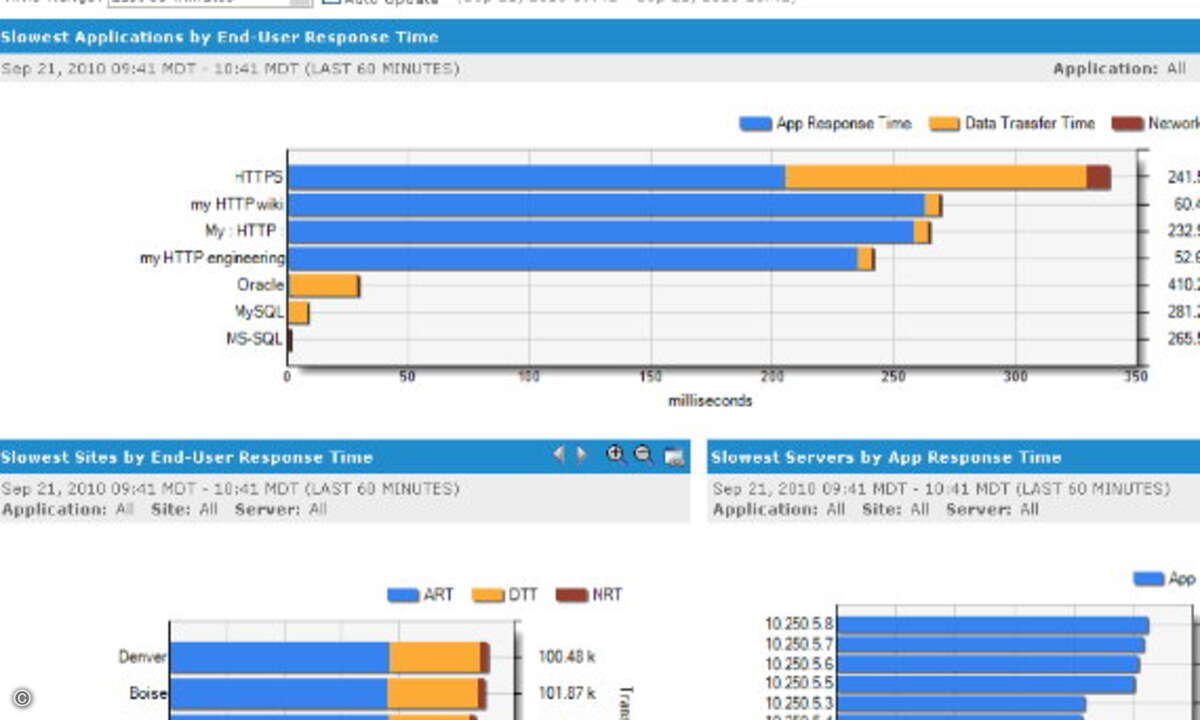Screen dimensions: 1200x720
Task: Click the 10.250.5.8 blue response bar
Action: click(993, 625)
